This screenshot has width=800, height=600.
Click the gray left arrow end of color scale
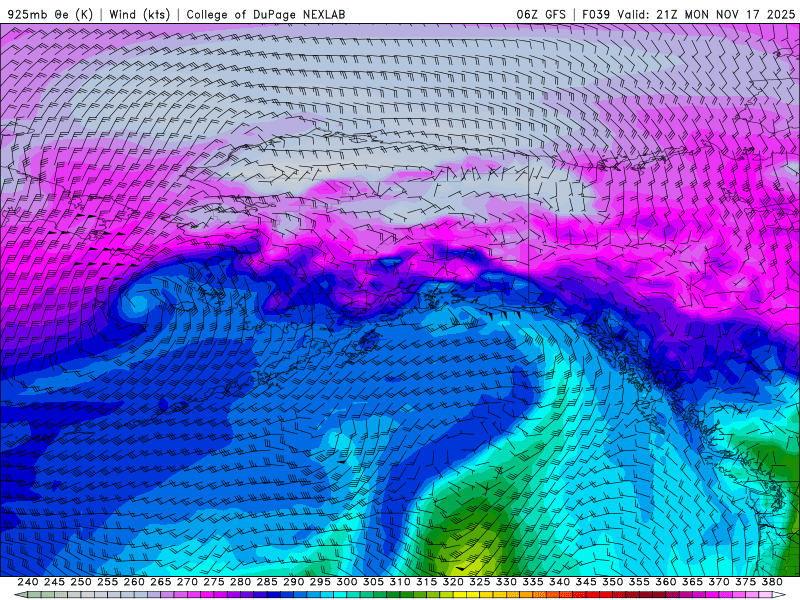point(20,595)
